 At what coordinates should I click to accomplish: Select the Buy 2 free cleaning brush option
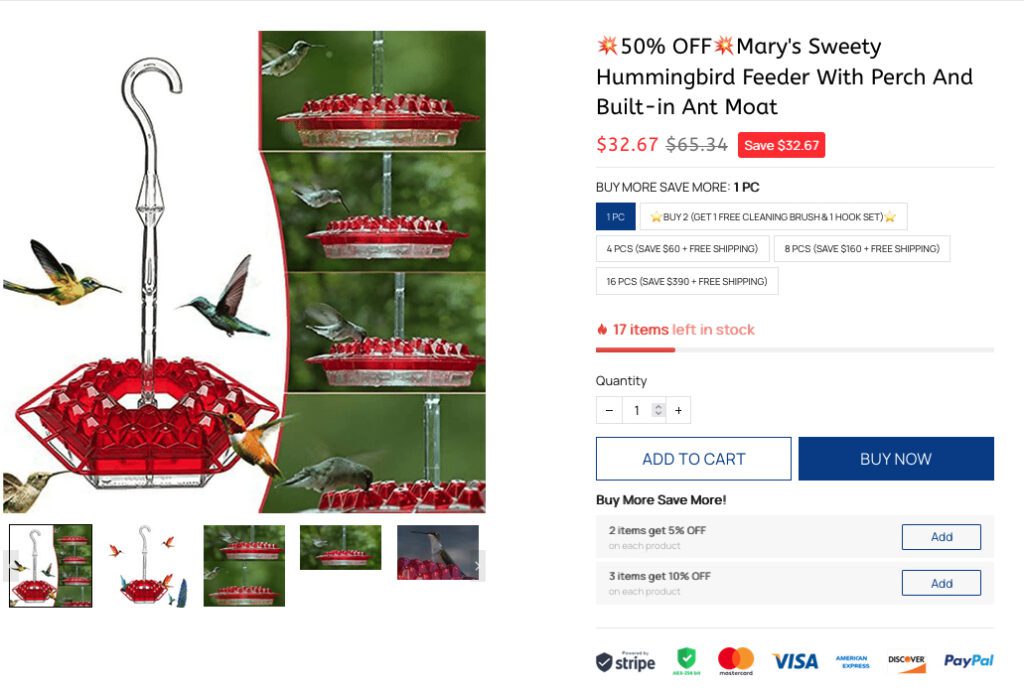coord(773,217)
